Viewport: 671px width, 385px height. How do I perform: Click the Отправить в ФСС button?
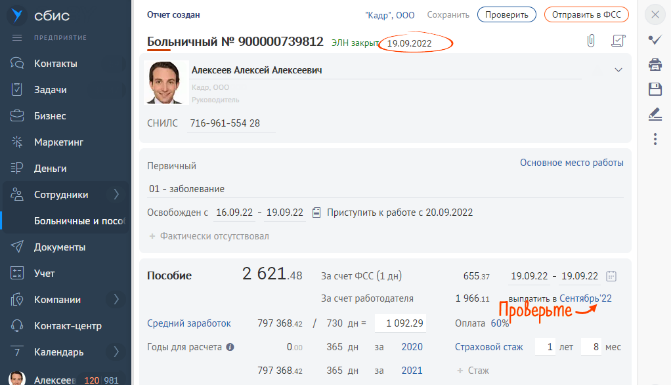(x=586, y=15)
